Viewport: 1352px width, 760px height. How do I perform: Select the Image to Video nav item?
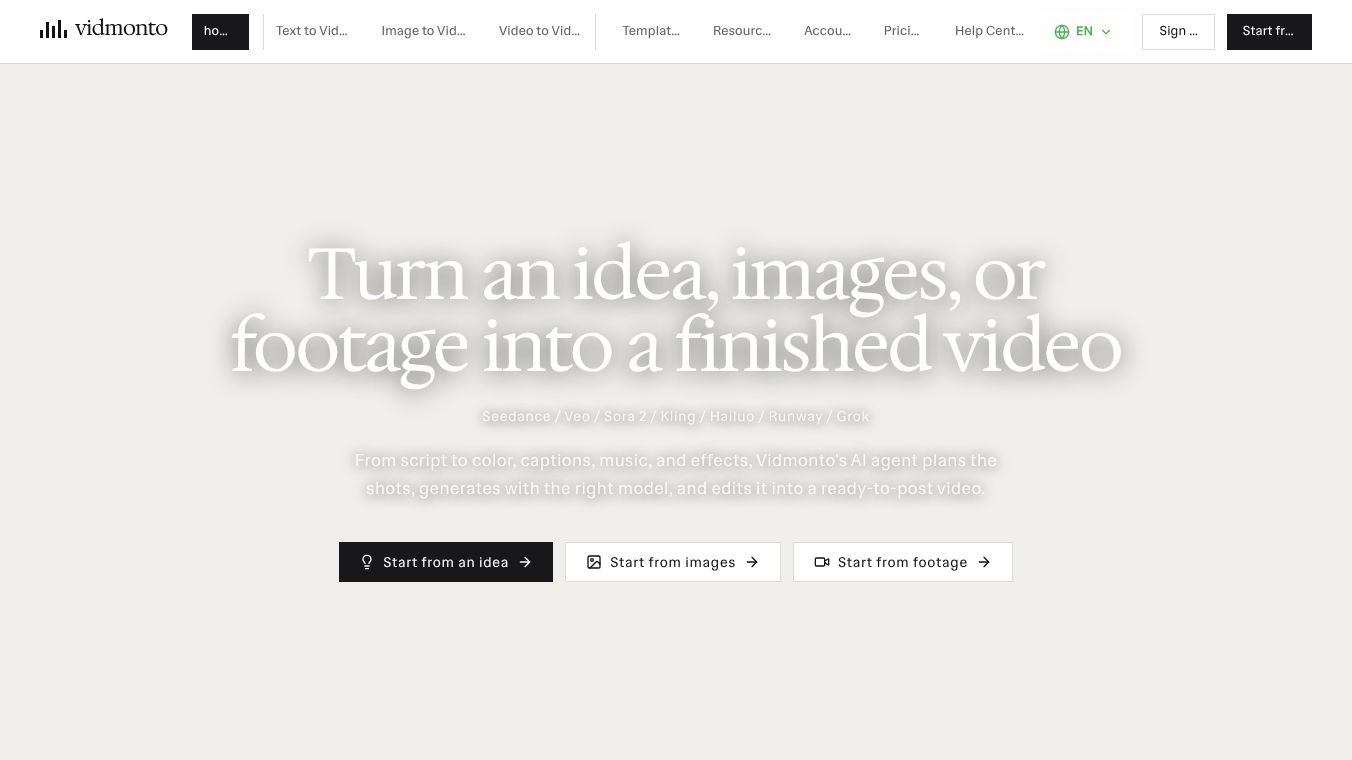coord(423,31)
